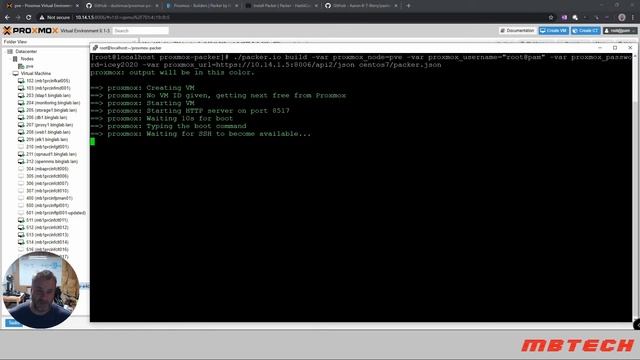Image resolution: width=640 pixels, height=360 pixels.
Task: Click 'Typing the boot command' terminal line
Action: [x=169, y=126]
